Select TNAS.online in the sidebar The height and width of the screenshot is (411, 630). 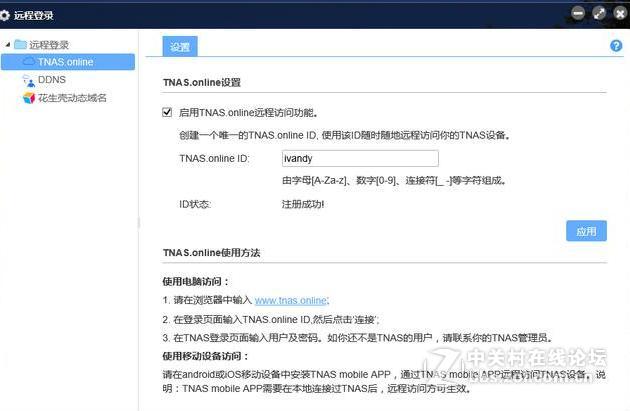[68, 62]
